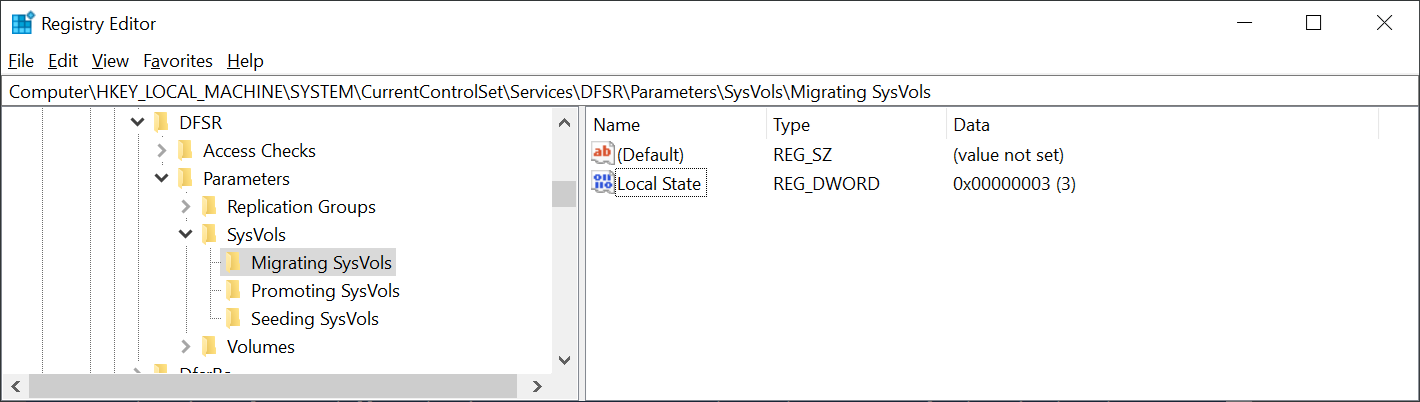Open the View menu
Image resolution: width=1420 pixels, height=402 pixels.
click(x=110, y=61)
